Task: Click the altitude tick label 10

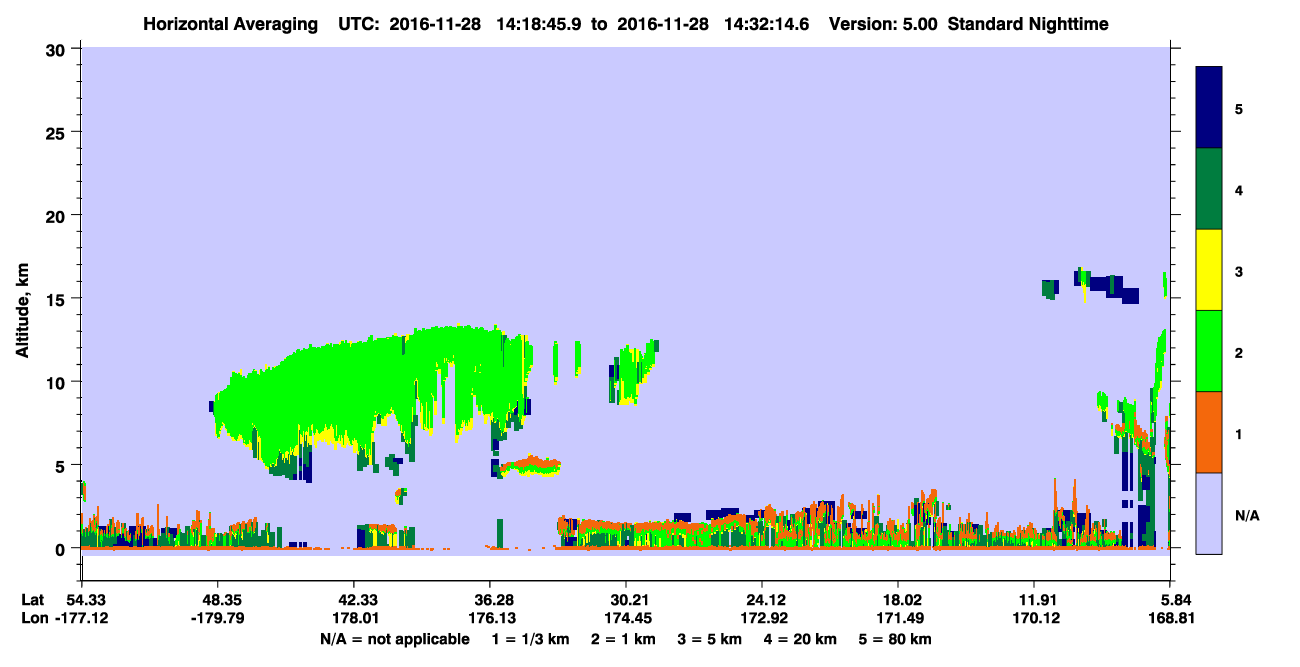Action: point(57,382)
